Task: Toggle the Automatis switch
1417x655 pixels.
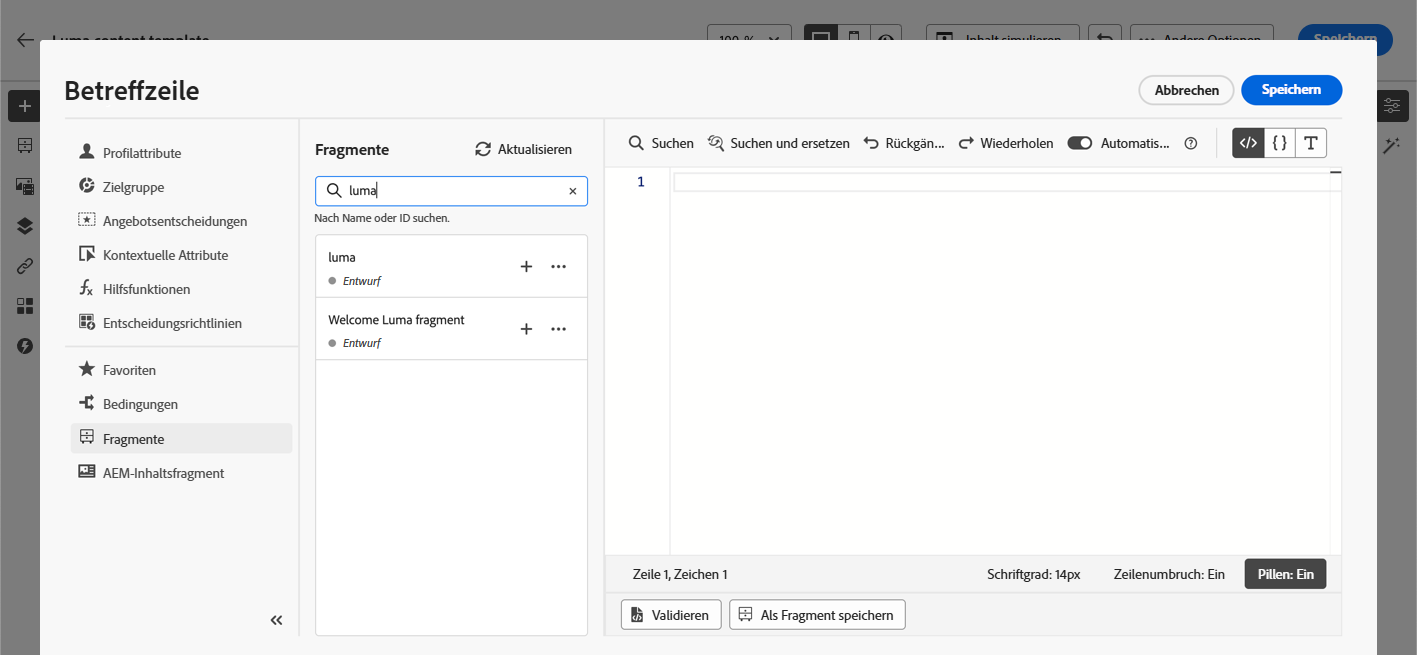Action: 1080,143
